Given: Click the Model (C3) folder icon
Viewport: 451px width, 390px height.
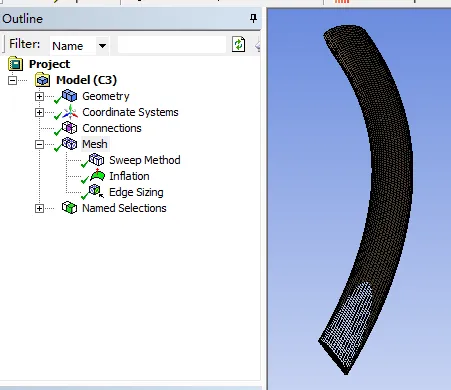Looking at the screenshot, I should click(x=43, y=80).
